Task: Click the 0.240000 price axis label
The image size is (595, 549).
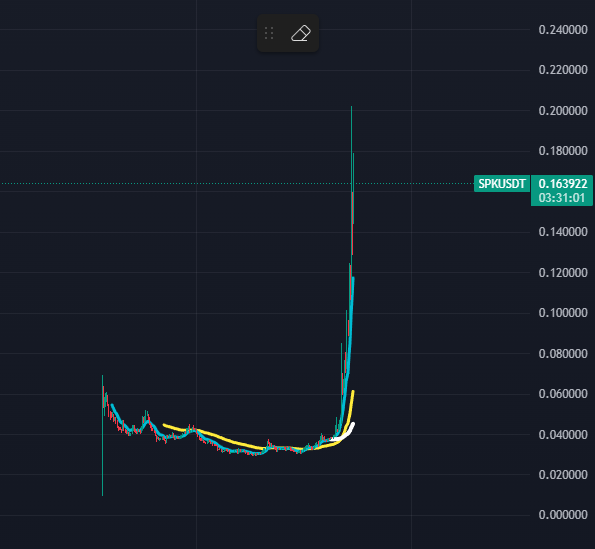Action: point(563,30)
